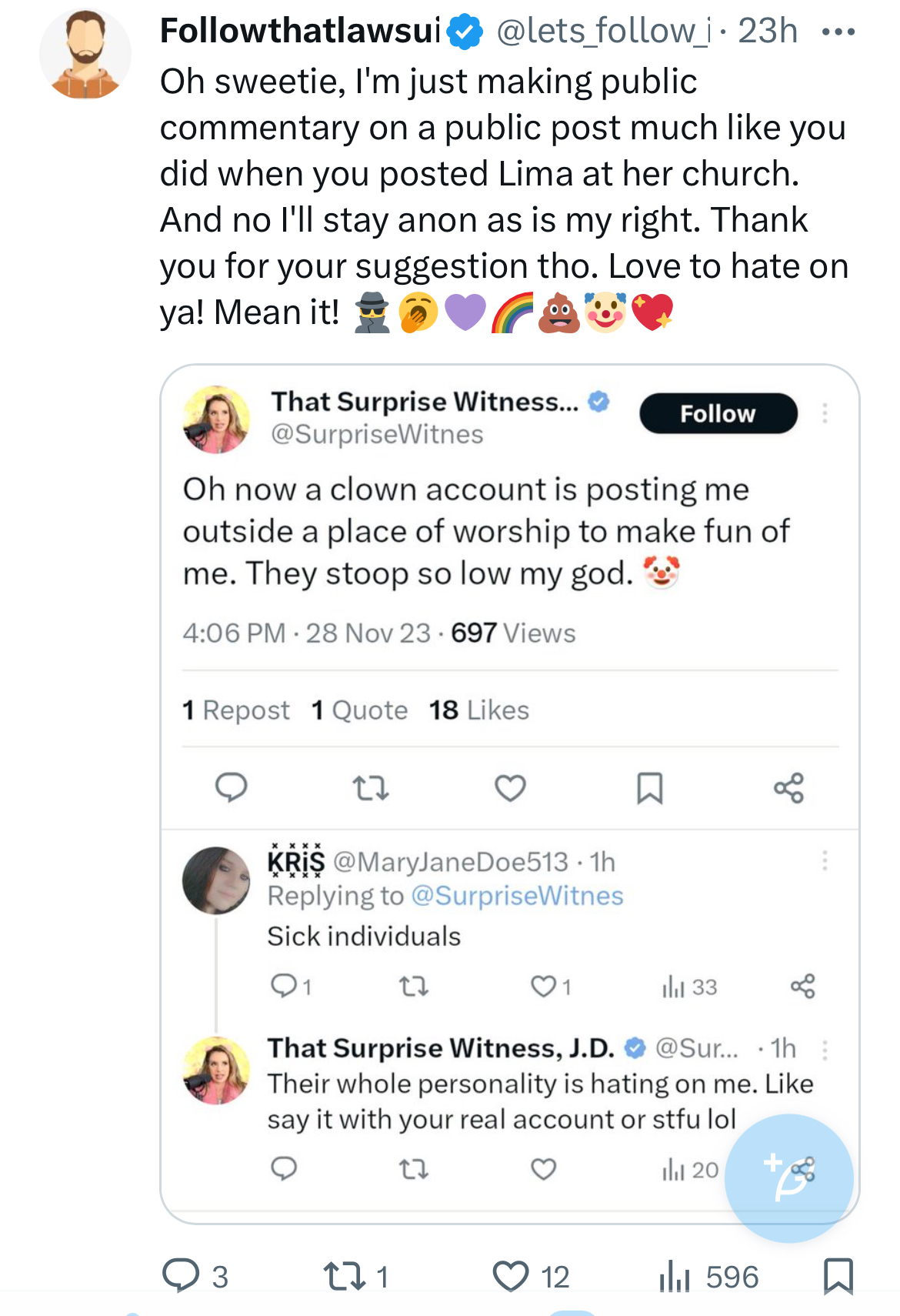
Task: Open vertical dots menu on KRIS reply
Action: pos(825,860)
